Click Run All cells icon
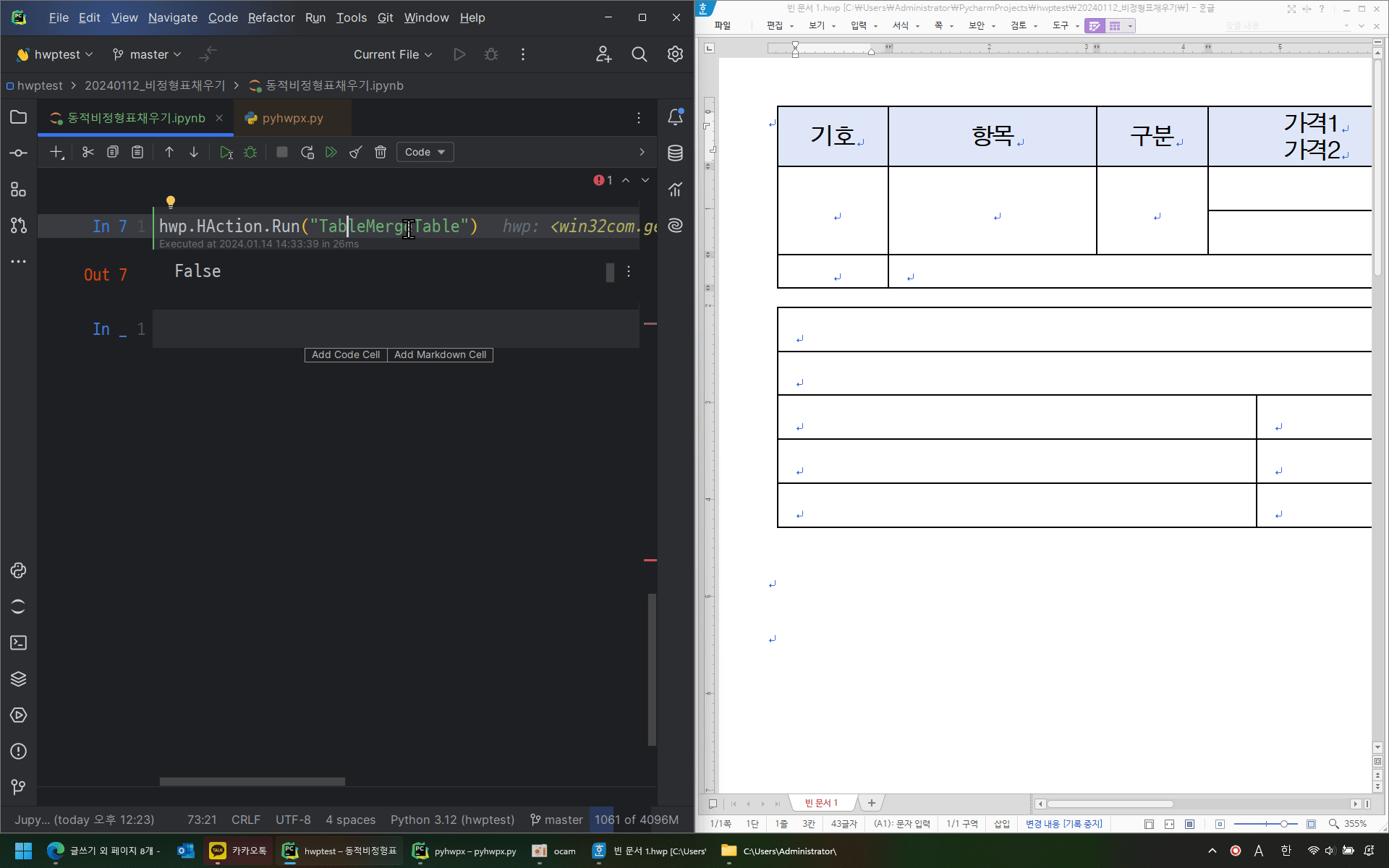This screenshot has height=868, width=1389. (331, 152)
